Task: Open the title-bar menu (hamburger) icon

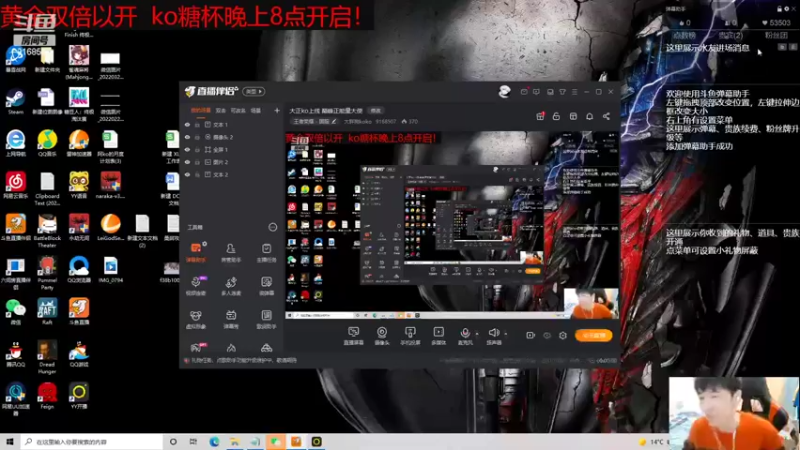Action: click(x=574, y=92)
